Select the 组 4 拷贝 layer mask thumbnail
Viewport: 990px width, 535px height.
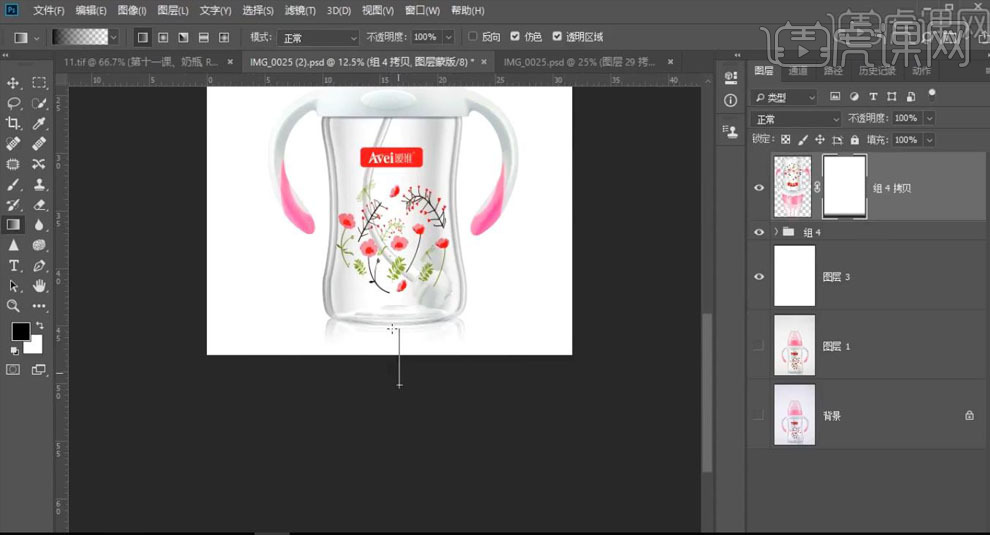pyautogui.click(x=843, y=187)
